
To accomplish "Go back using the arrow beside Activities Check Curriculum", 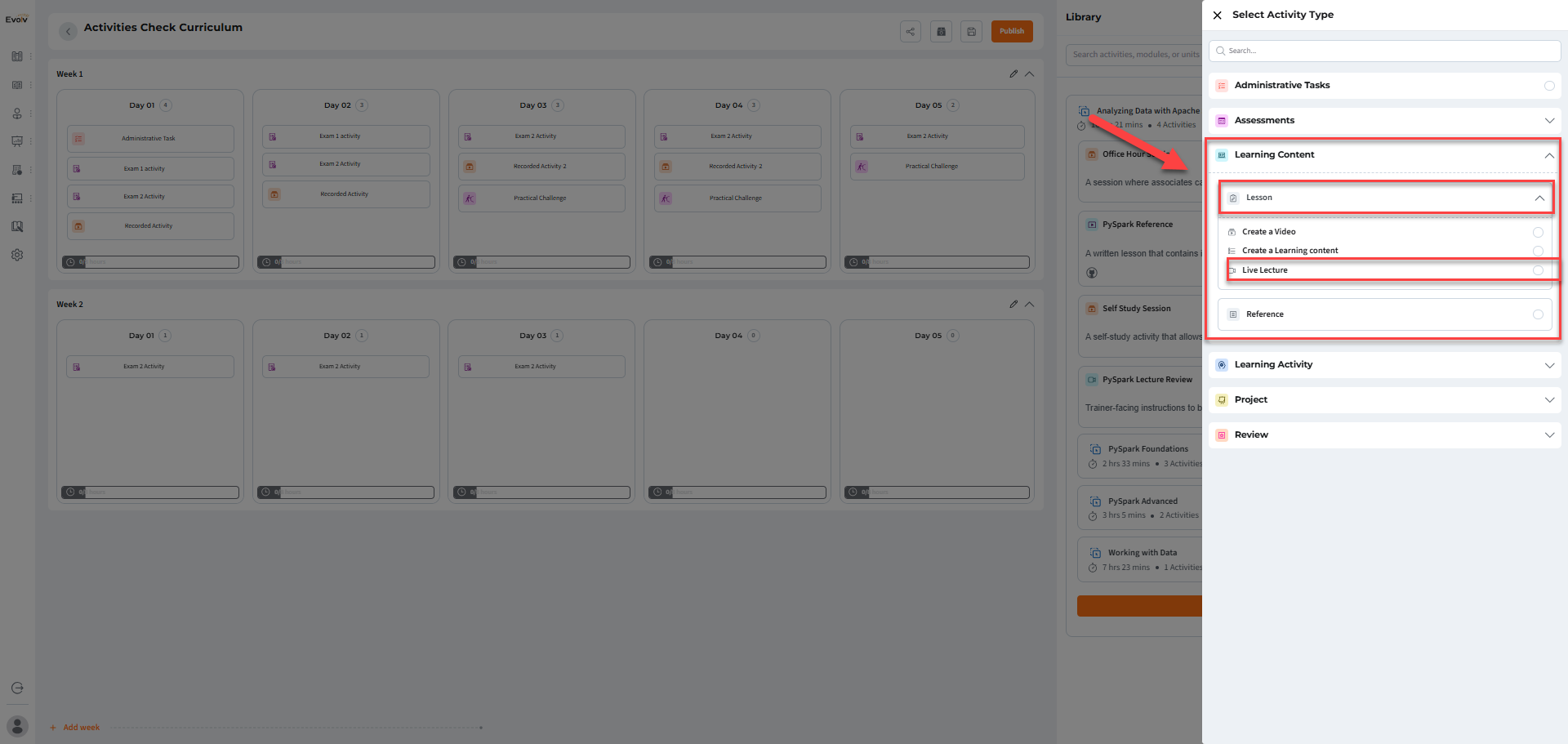I will point(69,31).
